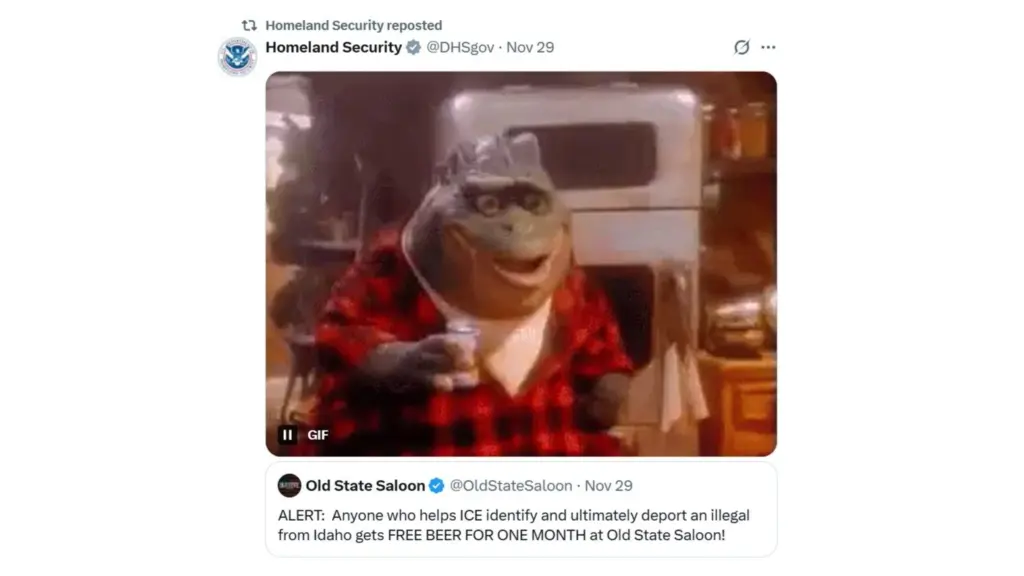Click Homeland Security verified badge
The width and height of the screenshot is (1024, 576).
pyautogui.click(x=413, y=47)
